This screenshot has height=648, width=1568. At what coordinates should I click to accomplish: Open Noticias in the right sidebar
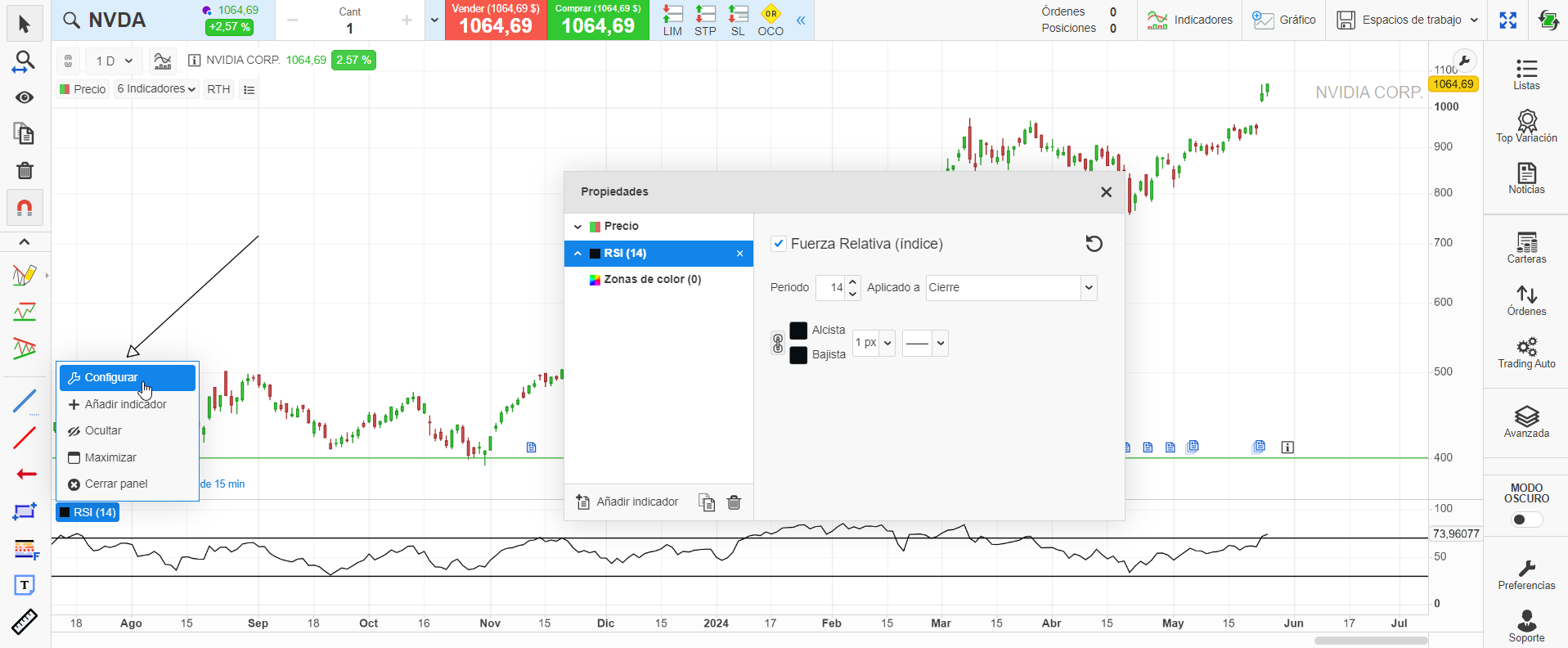click(x=1526, y=178)
